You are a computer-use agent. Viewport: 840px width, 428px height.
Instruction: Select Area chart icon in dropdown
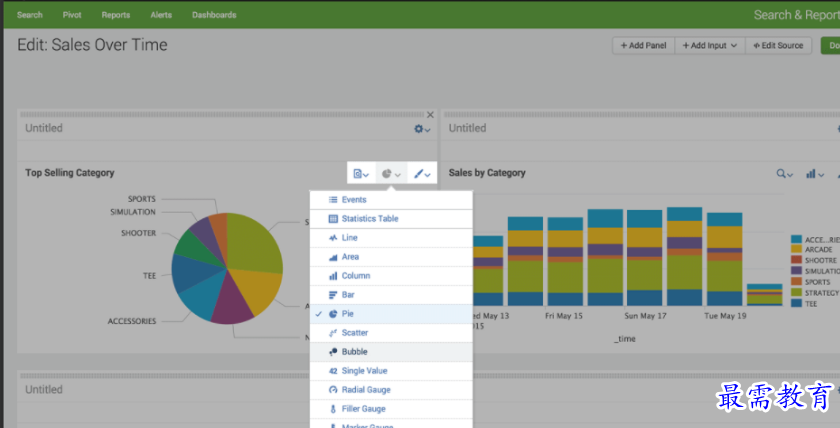[x=333, y=257]
